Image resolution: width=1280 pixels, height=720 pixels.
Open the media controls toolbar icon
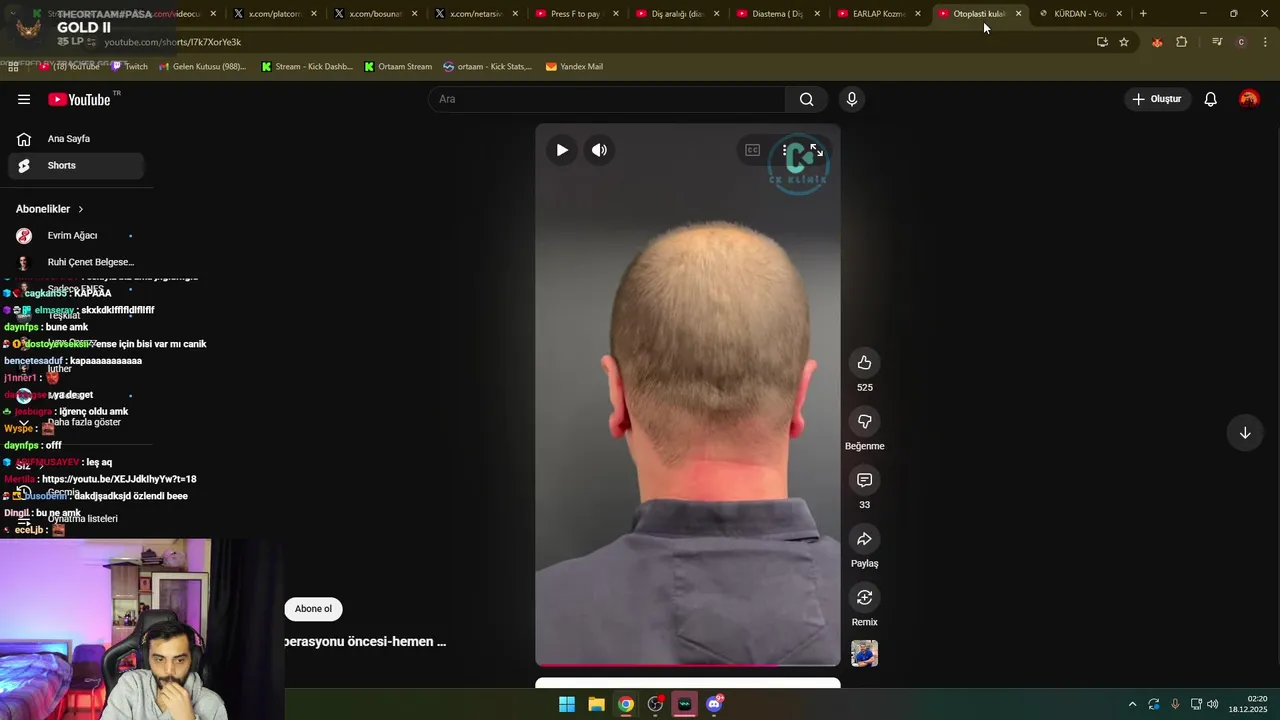(1217, 42)
